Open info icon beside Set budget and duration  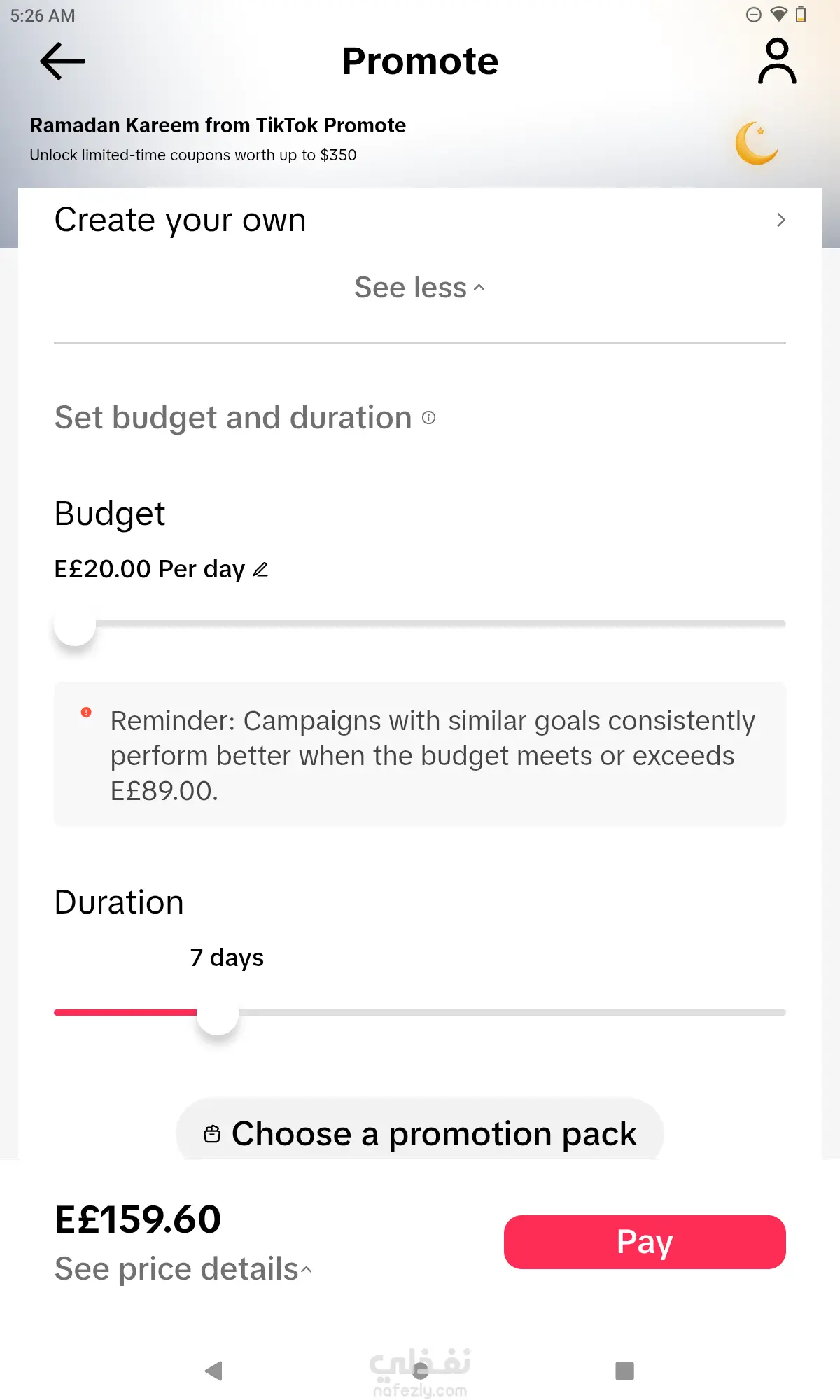pos(429,418)
